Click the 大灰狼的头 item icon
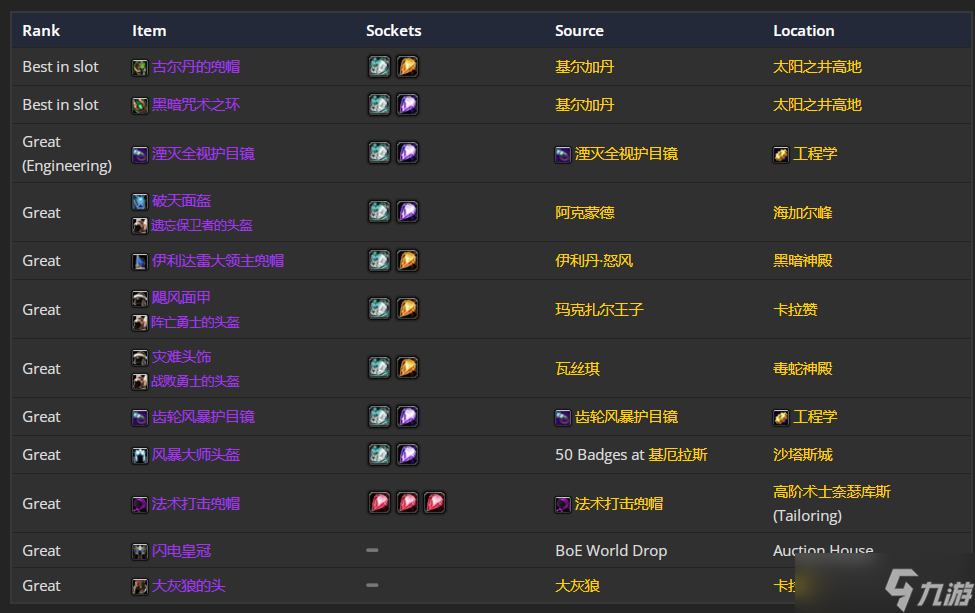This screenshot has width=975, height=613. point(140,586)
